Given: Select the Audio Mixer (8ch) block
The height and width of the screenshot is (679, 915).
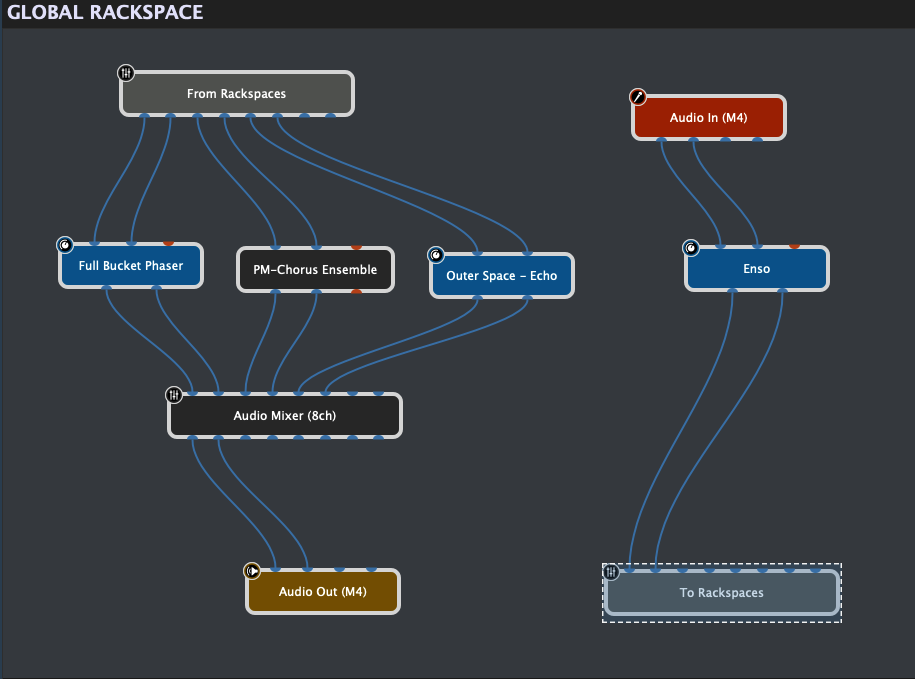Looking at the screenshot, I should [x=284, y=416].
